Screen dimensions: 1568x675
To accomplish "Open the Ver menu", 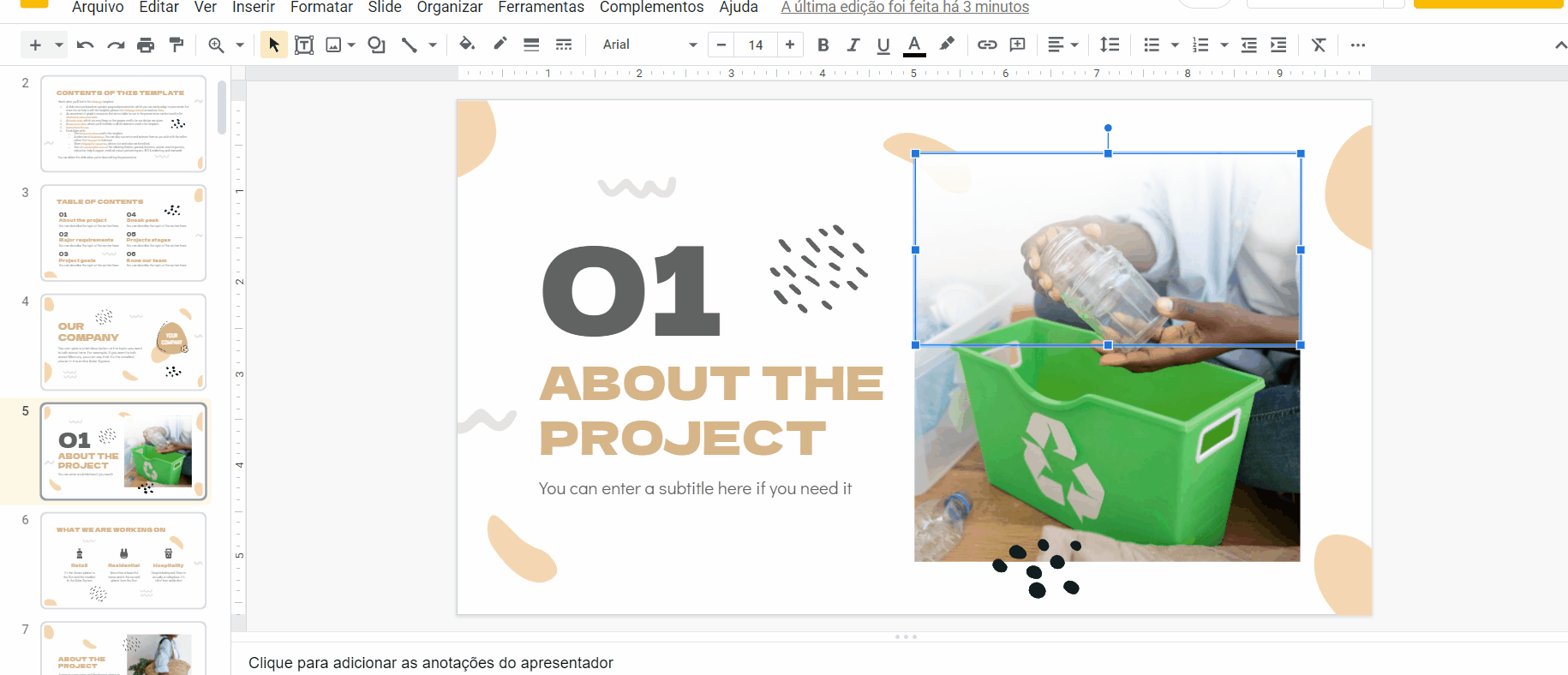I will pyautogui.click(x=206, y=7).
